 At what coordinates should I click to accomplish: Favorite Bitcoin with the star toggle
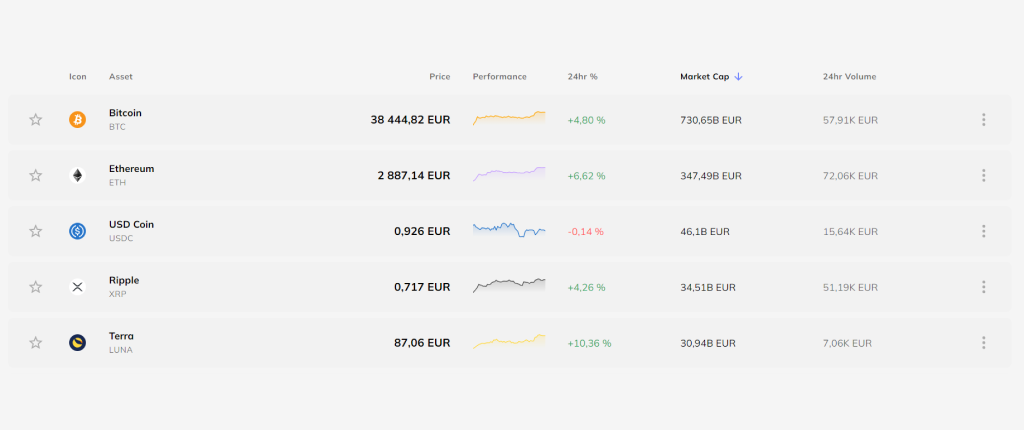36,120
